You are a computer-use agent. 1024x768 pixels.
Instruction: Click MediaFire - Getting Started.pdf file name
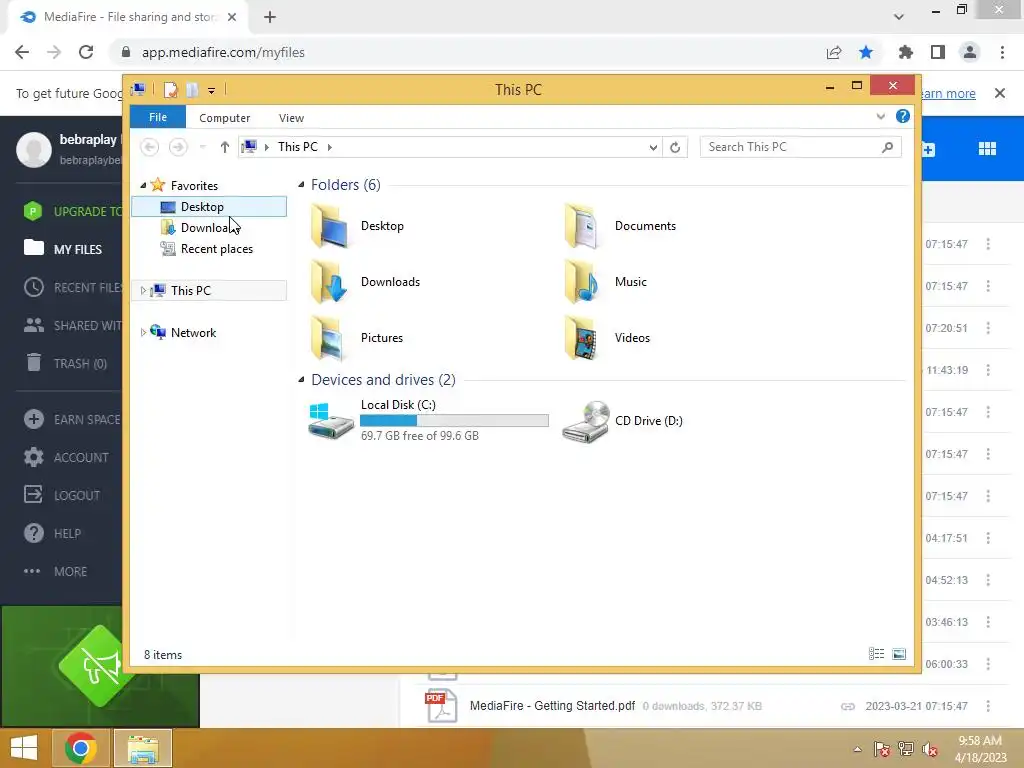pyautogui.click(x=552, y=705)
